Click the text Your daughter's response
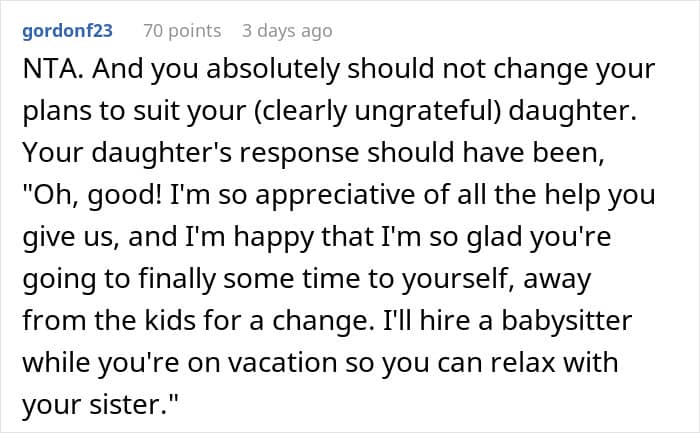This screenshot has width=700, height=433. tap(191, 153)
